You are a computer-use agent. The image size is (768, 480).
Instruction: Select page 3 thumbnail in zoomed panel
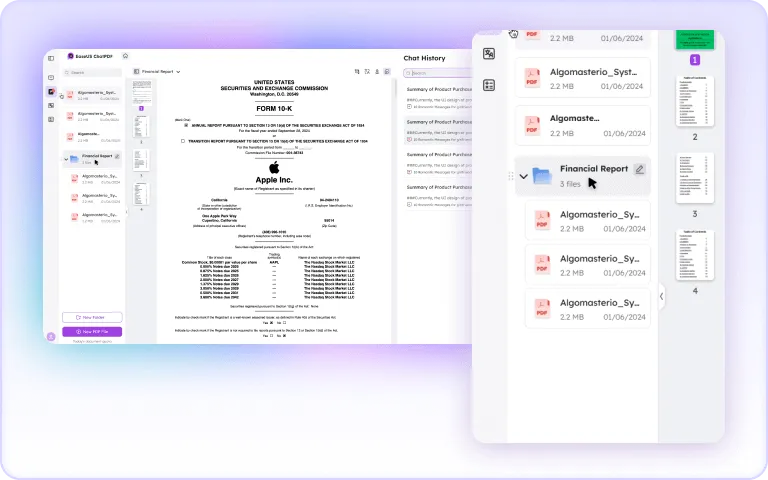pyautogui.click(x=695, y=178)
